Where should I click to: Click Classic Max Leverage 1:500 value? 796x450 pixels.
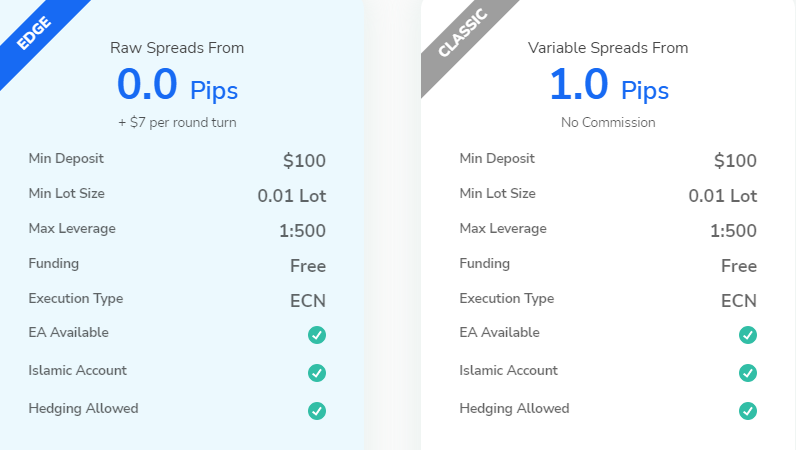pos(733,231)
